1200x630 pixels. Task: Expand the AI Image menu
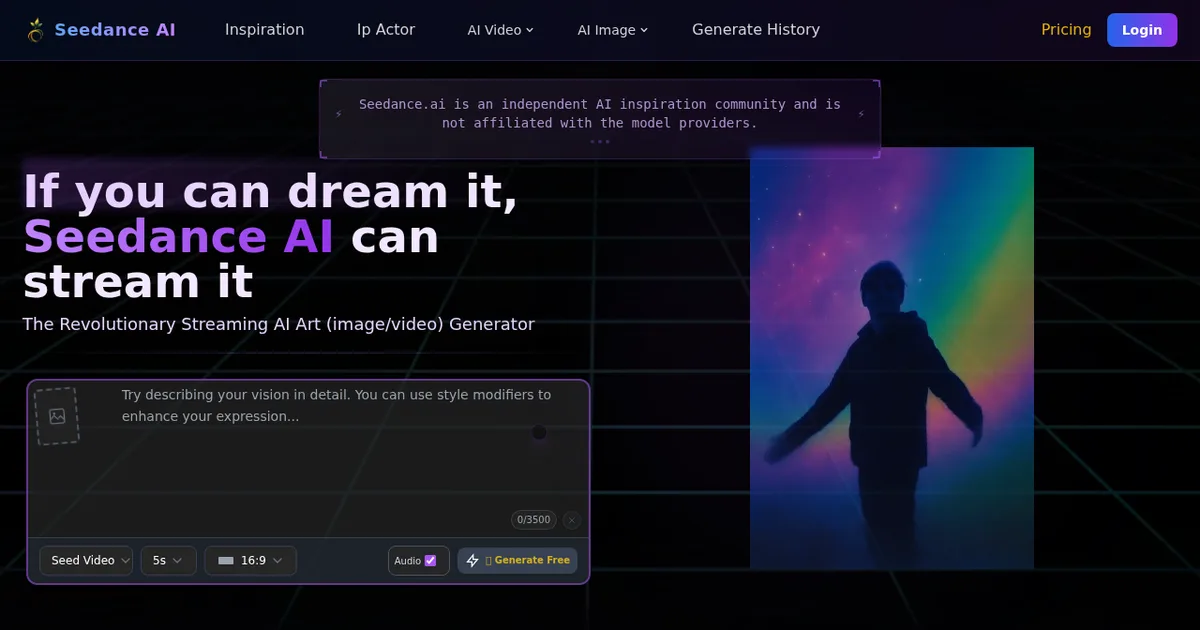pos(612,30)
